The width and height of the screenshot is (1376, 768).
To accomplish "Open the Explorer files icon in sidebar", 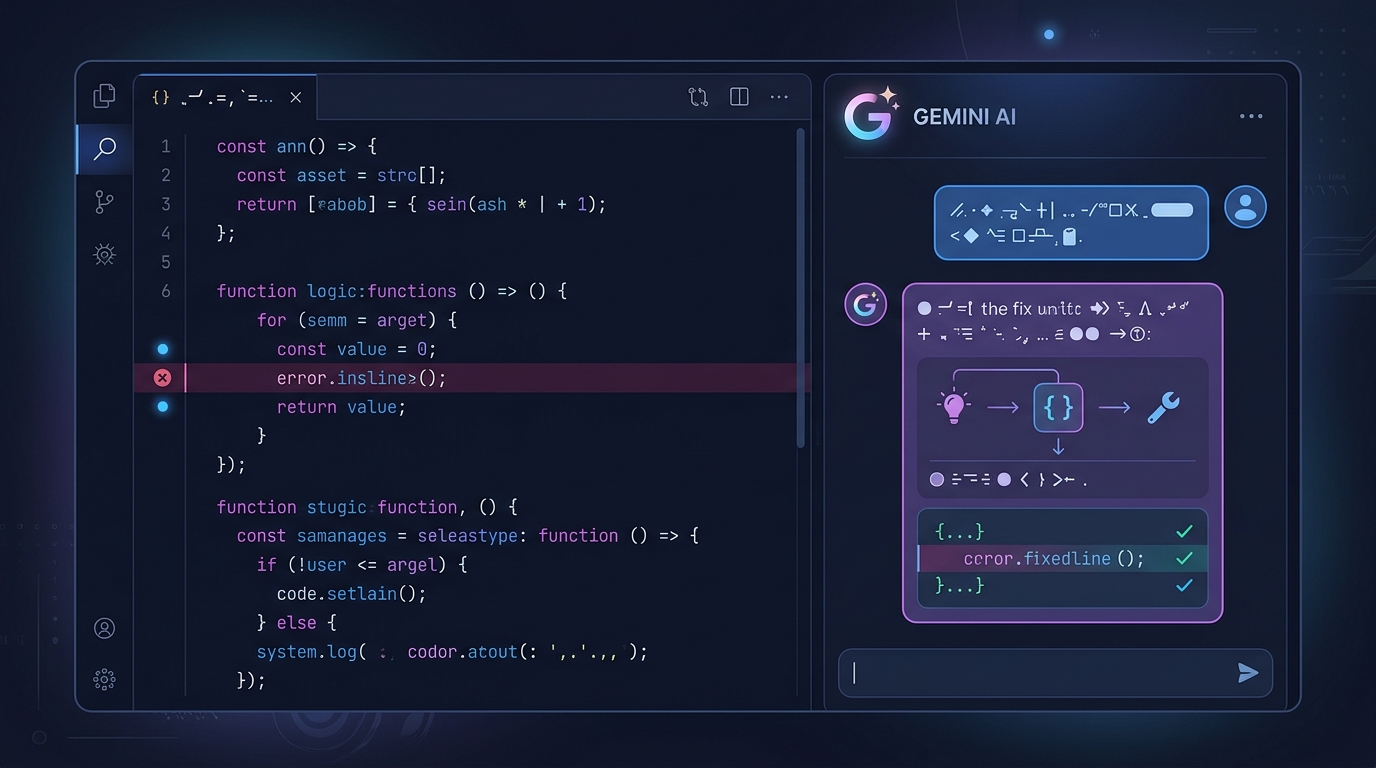I will pos(104,96).
